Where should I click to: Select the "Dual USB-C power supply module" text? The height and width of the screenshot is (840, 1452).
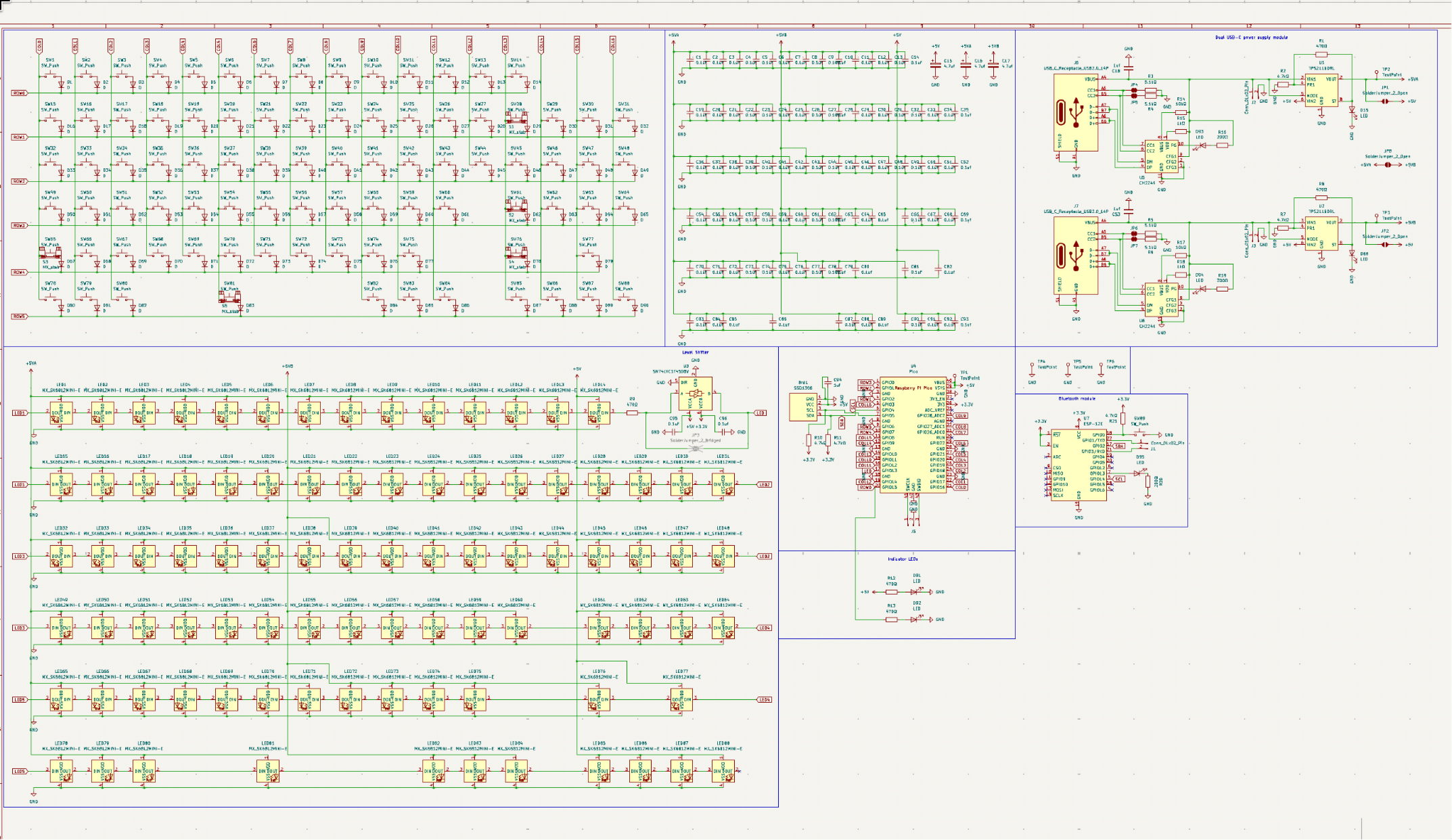(1251, 38)
